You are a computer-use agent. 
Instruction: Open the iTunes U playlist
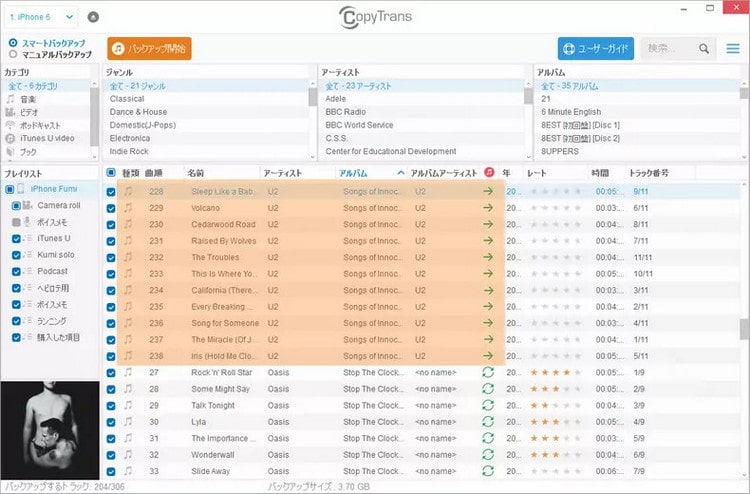(54, 238)
